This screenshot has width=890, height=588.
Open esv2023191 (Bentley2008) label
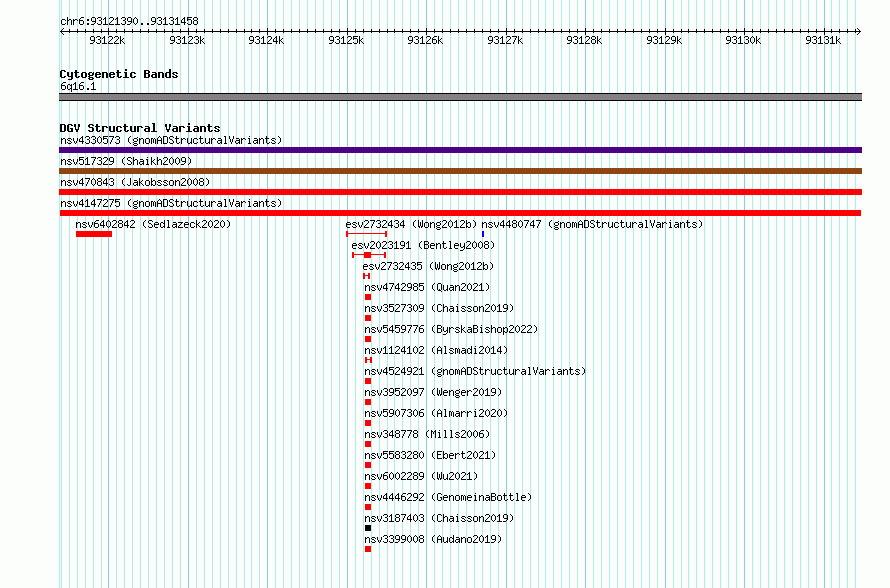423,245
